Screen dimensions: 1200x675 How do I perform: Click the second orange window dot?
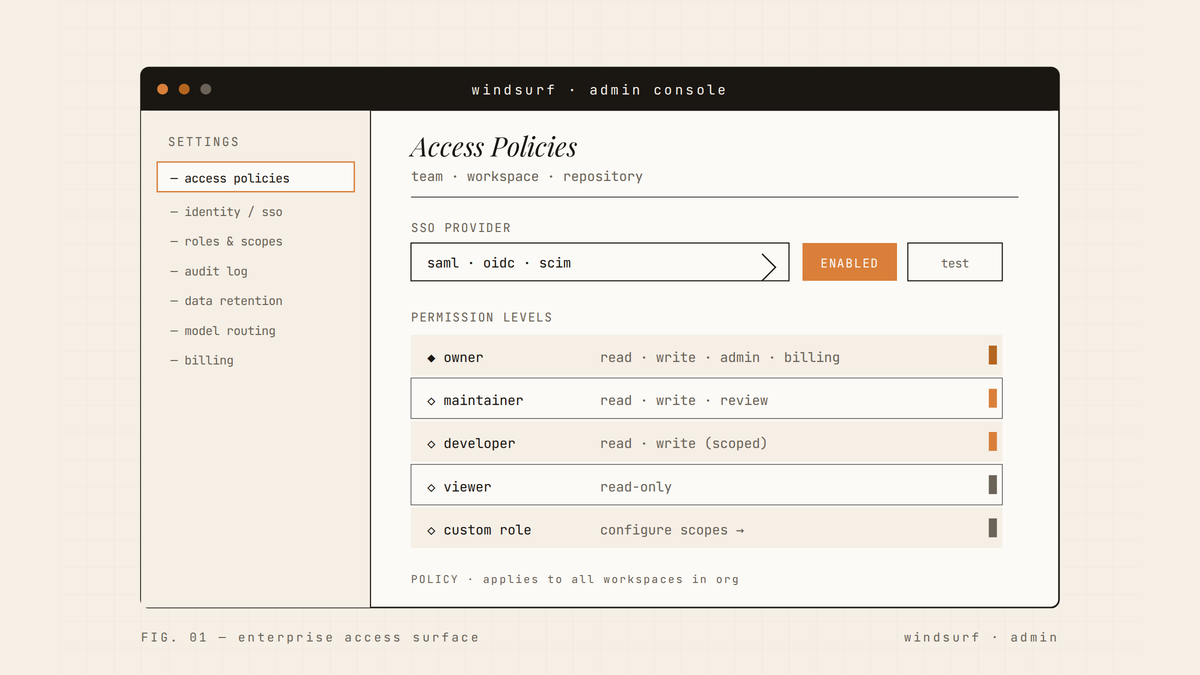(x=184, y=89)
